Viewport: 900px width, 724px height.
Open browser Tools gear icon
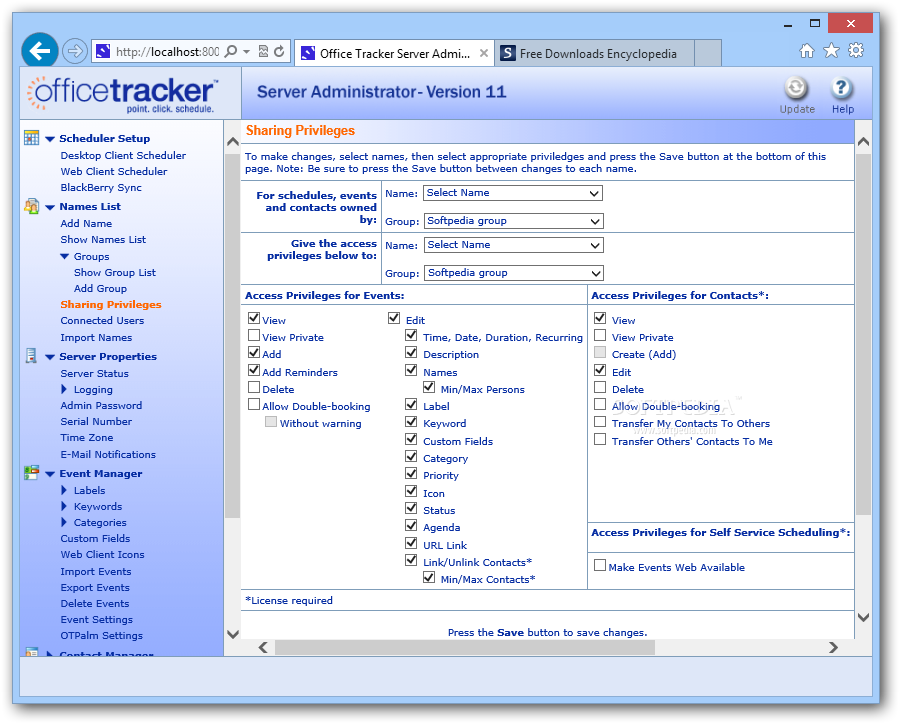coord(856,51)
